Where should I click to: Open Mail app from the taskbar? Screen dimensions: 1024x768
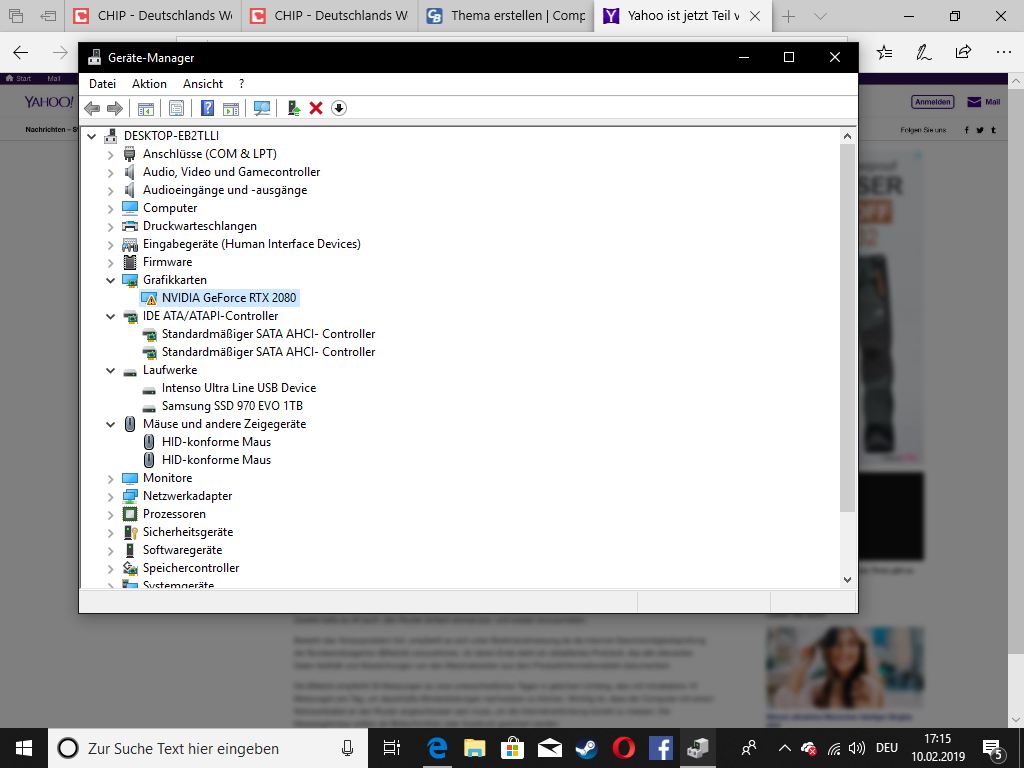pyautogui.click(x=549, y=748)
